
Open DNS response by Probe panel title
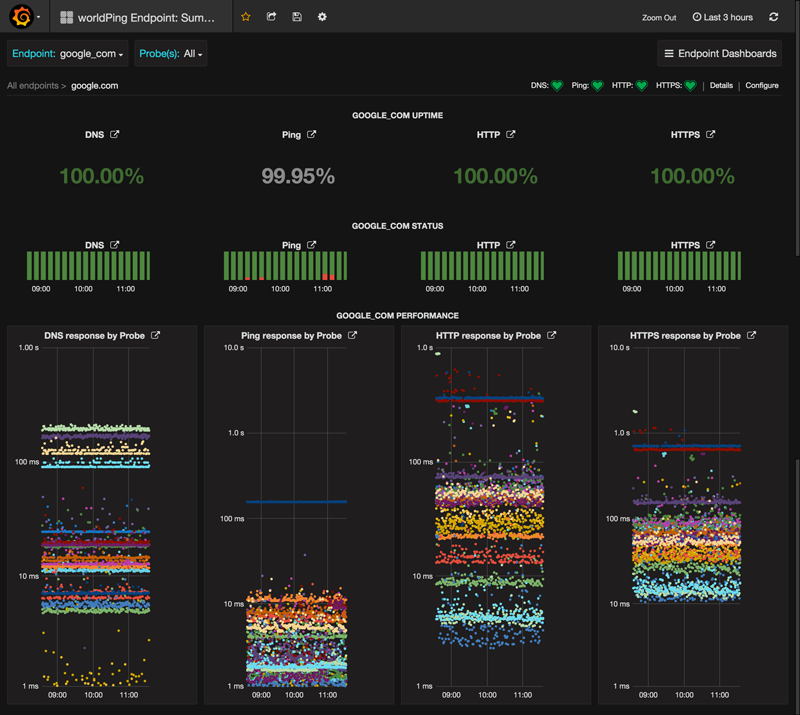click(94, 336)
